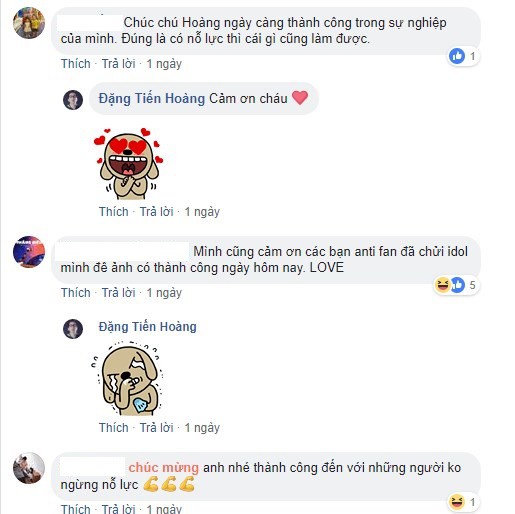Image resolution: width=515 pixels, height=514 pixels.
Task: Click the blue like reaction icon on first comment
Action: (457, 56)
